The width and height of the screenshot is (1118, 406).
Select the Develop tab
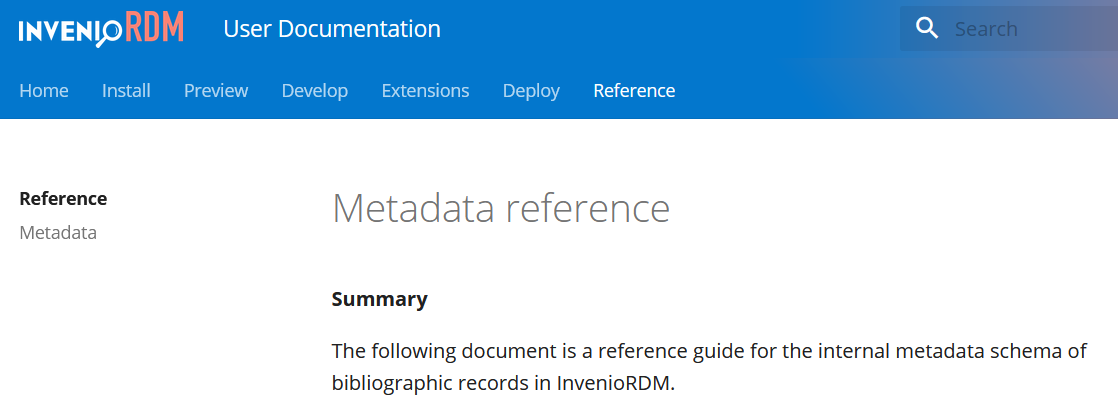coord(315,91)
